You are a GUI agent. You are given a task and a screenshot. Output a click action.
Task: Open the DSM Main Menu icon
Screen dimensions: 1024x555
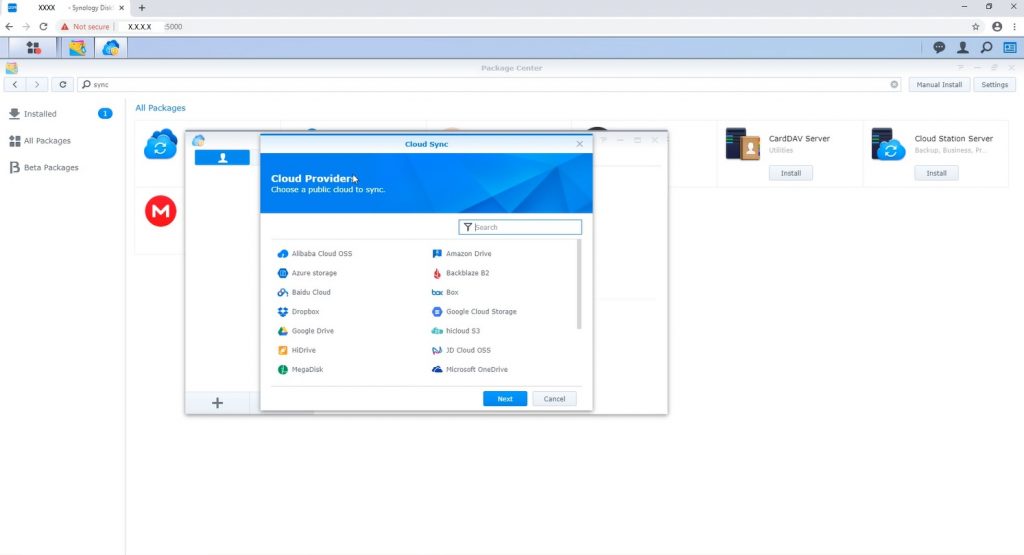33,48
